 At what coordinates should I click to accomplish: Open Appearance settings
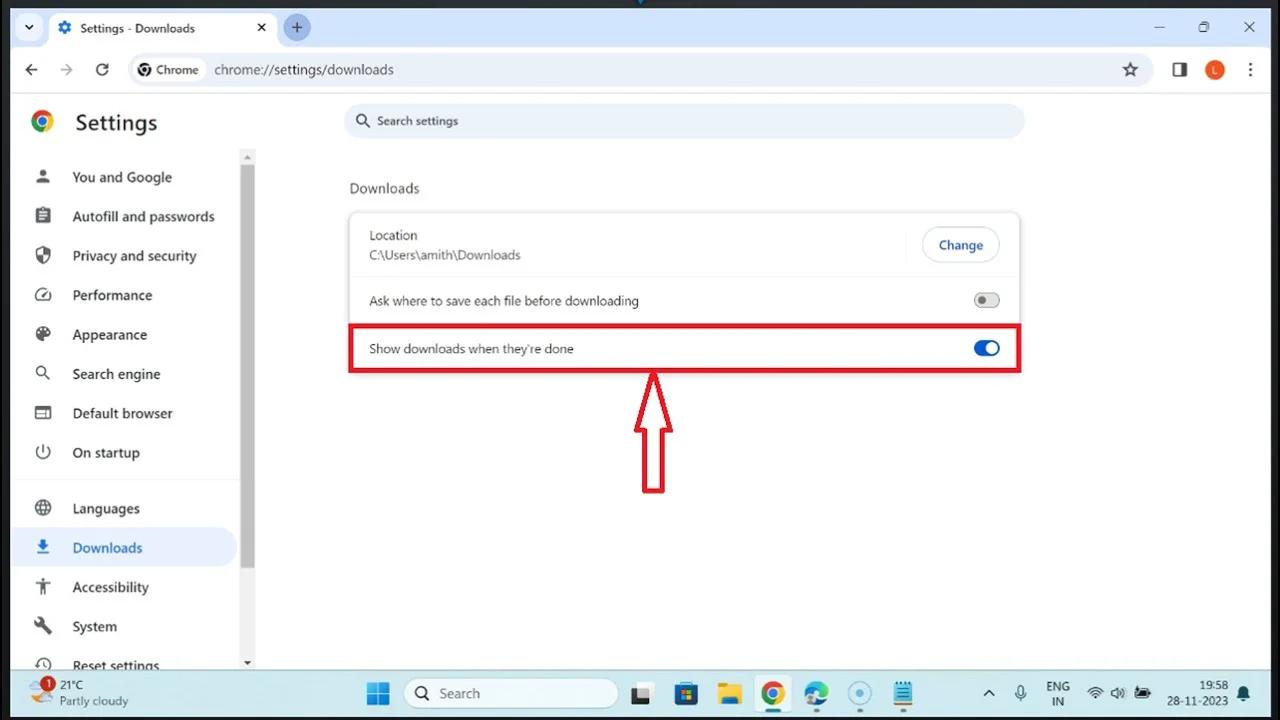[x=109, y=335]
